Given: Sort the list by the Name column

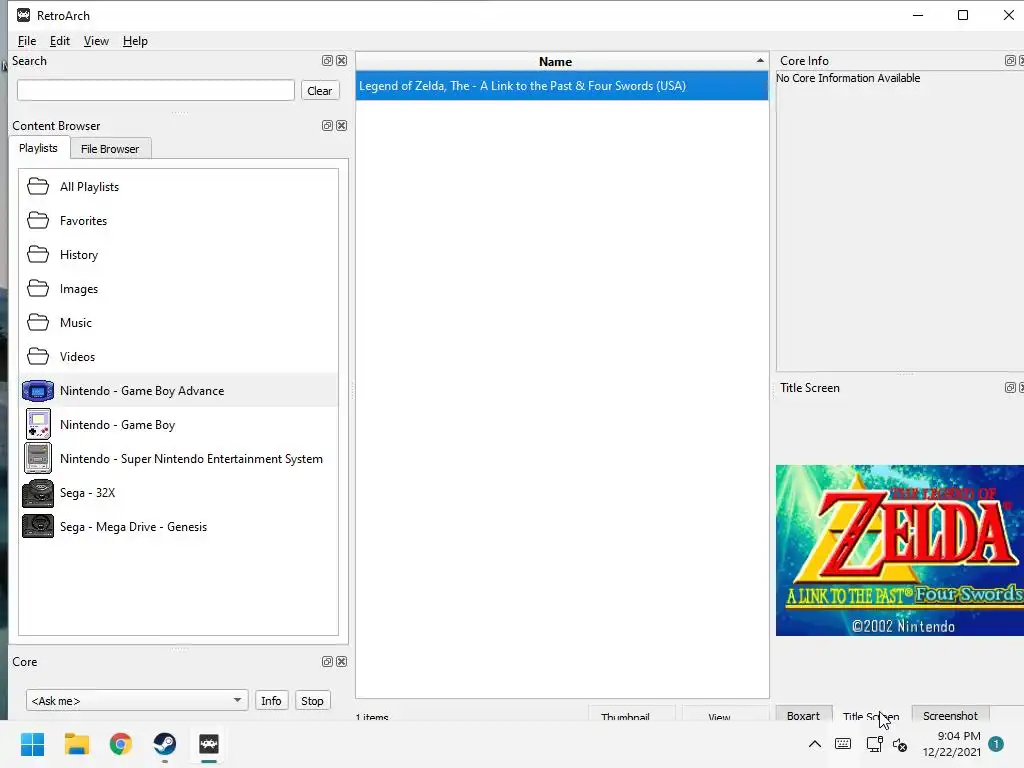Looking at the screenshot, I should (562, 61).
